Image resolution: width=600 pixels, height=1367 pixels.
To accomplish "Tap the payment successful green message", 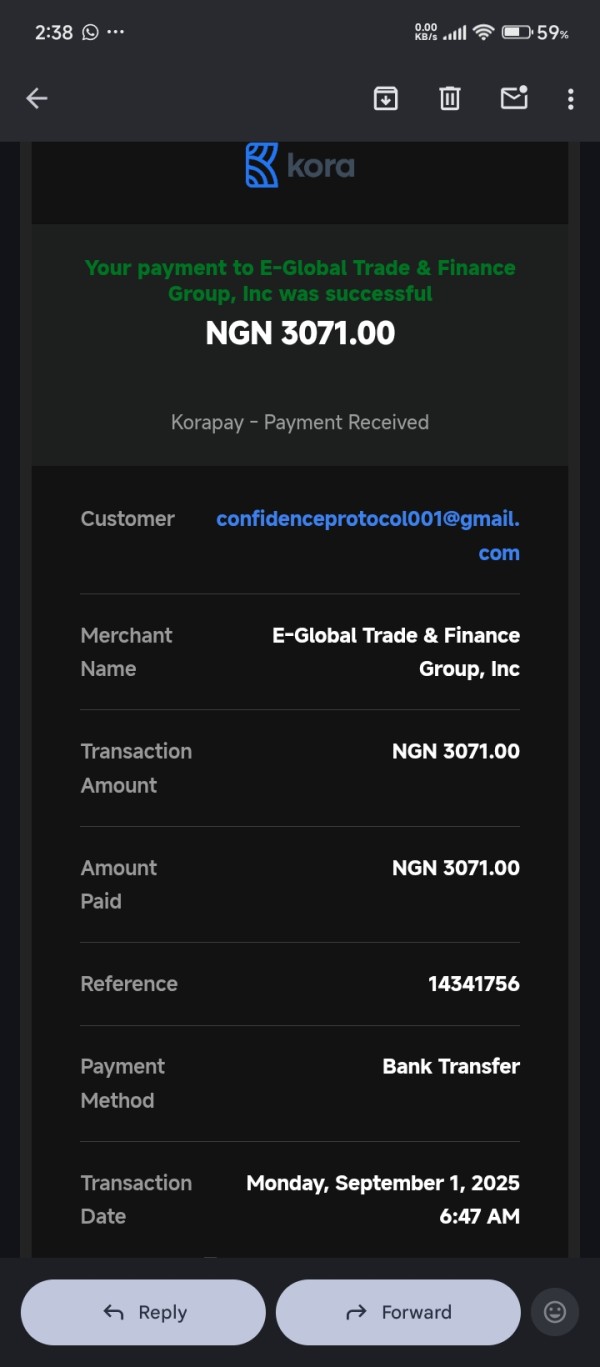I will (300, 281).
